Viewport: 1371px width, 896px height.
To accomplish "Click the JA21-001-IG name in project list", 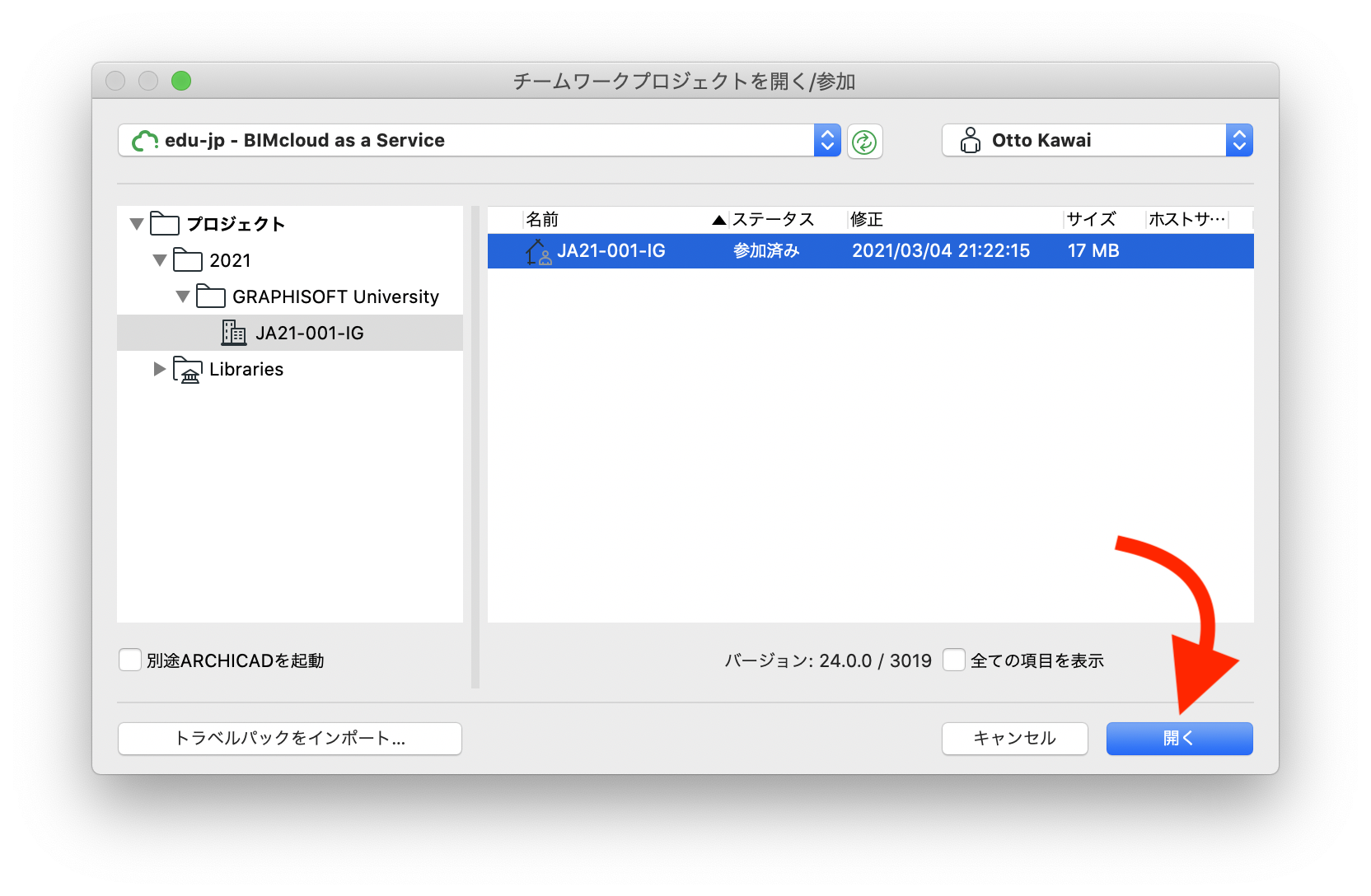I will click(611, 251).
